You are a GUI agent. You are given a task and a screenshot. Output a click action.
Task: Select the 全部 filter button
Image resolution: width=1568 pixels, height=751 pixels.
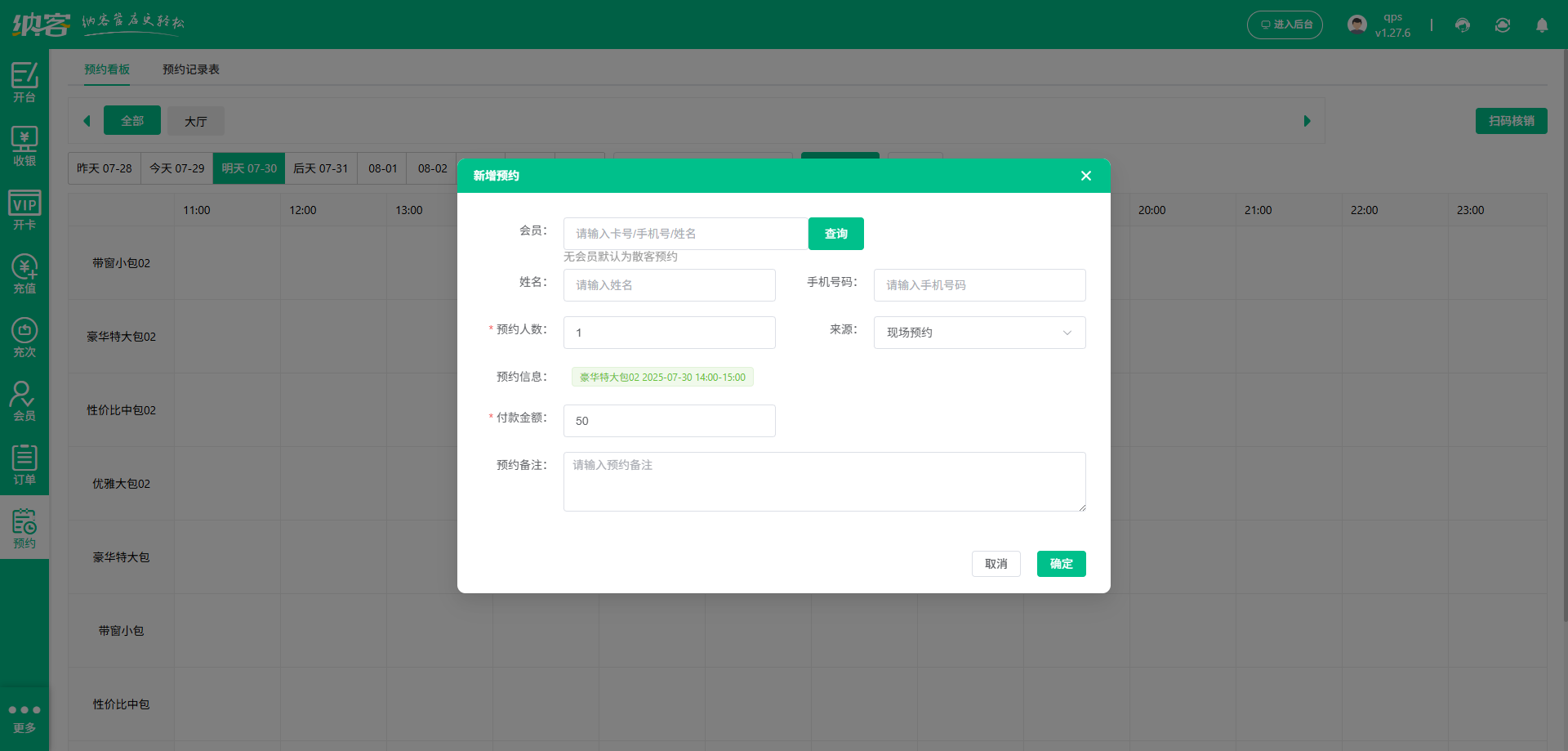tap(131, 120)
